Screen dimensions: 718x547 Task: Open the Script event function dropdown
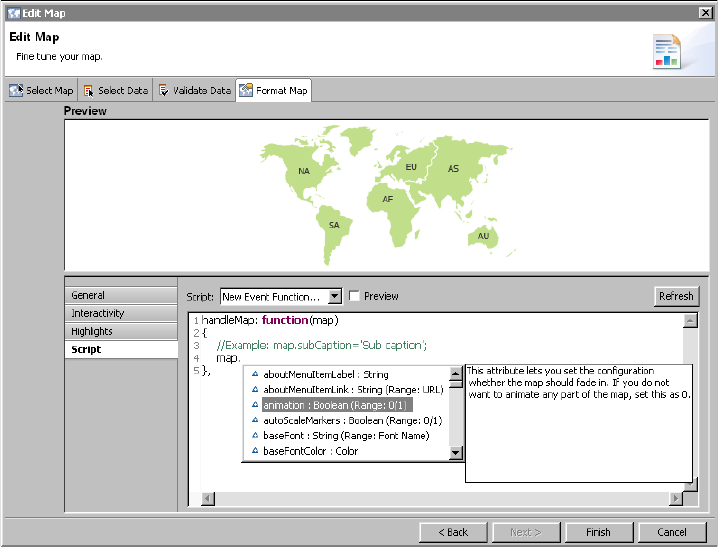334,297
